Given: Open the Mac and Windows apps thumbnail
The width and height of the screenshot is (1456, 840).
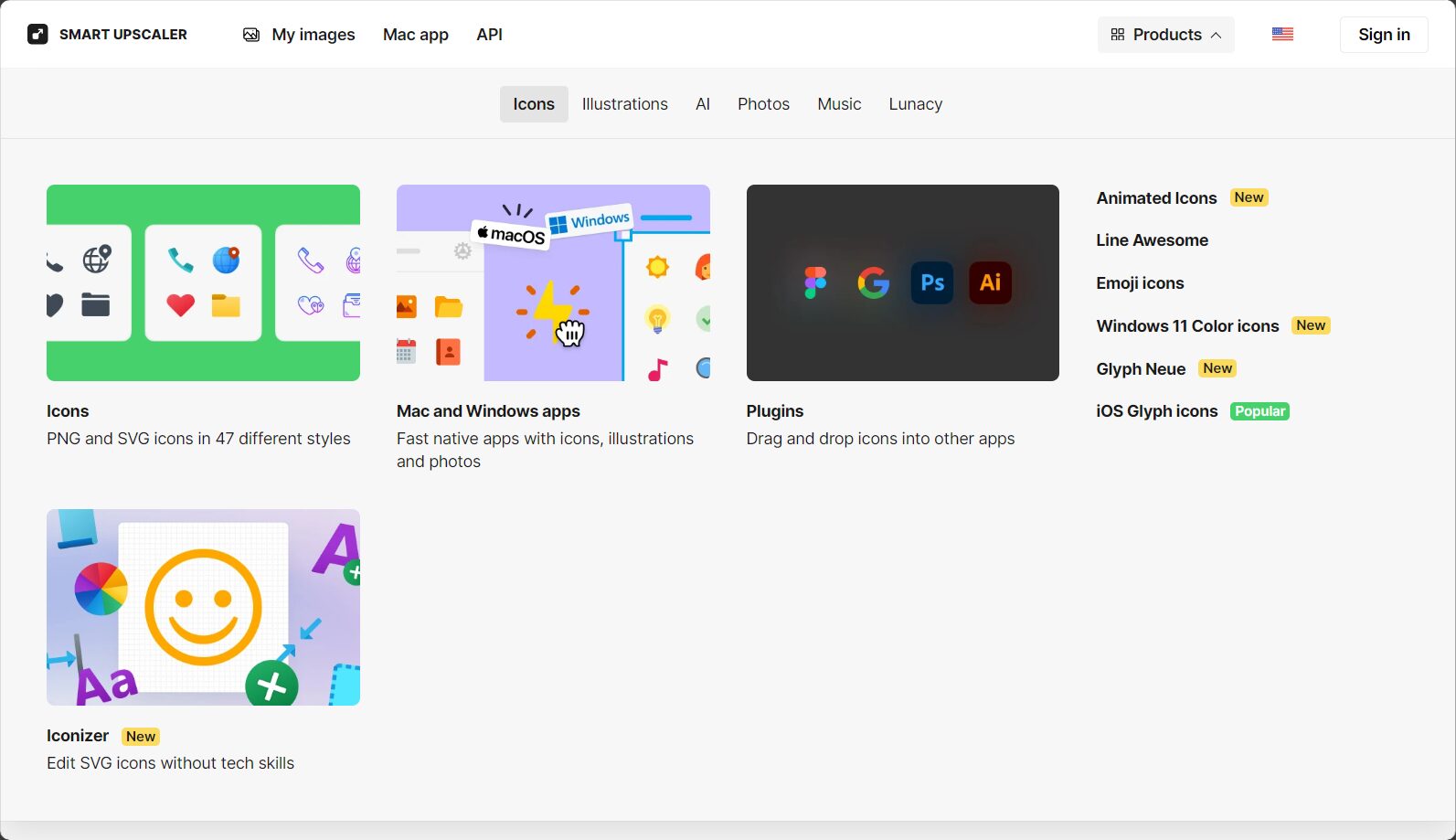Looking at the screenshot, I should (x=553, y=282).
